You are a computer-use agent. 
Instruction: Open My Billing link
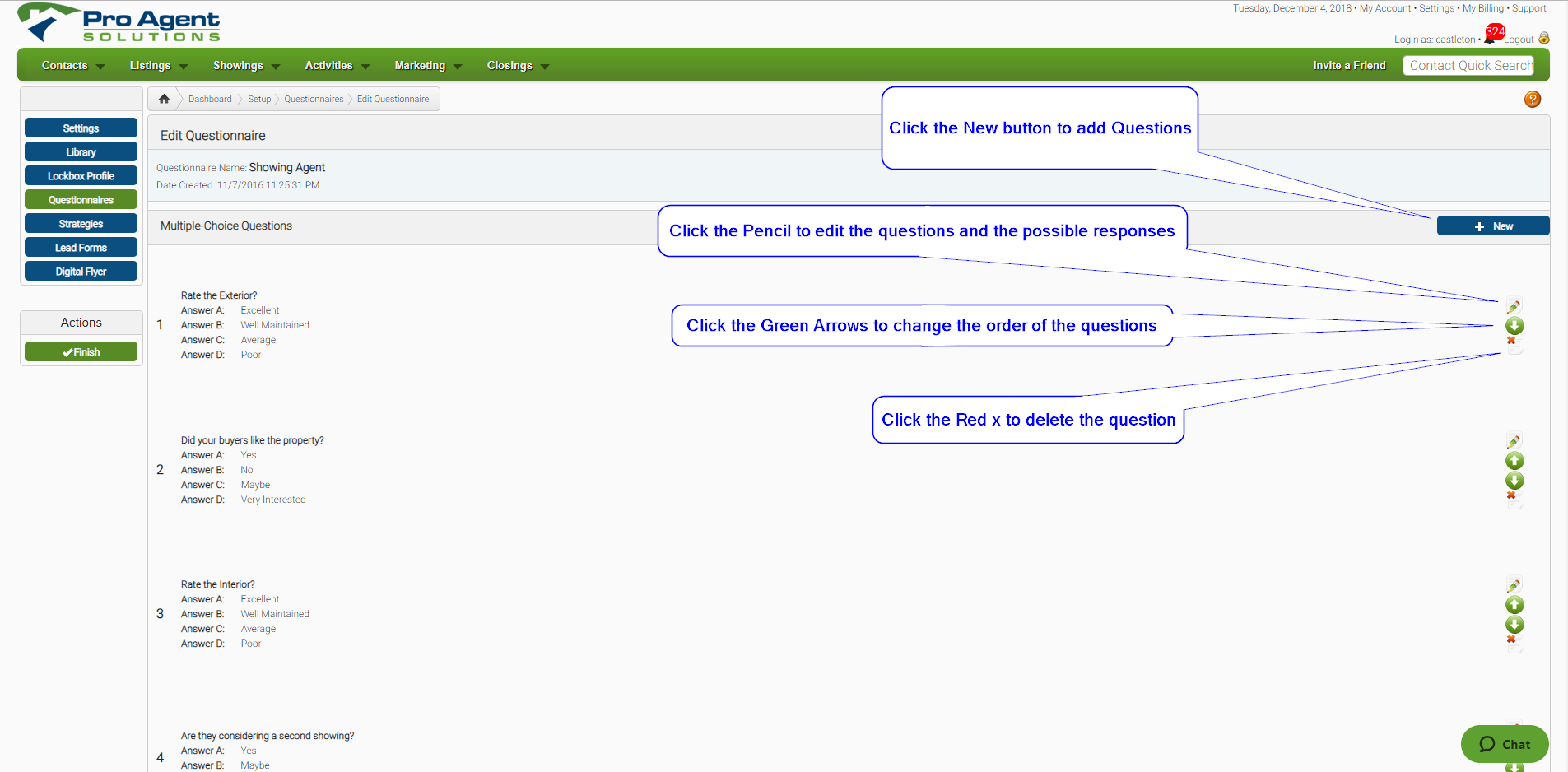(1483, 8)
